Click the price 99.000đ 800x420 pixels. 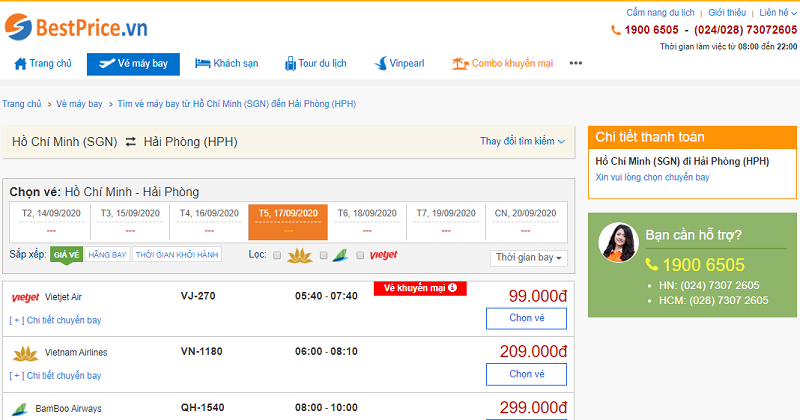pyautogui.click(x=538, y=296)
